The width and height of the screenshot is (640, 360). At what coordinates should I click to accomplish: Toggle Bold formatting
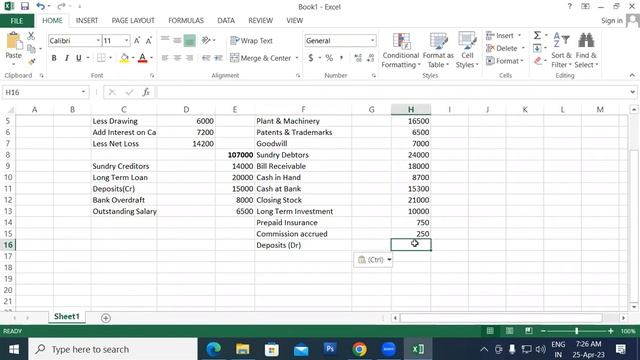point(54,58)
